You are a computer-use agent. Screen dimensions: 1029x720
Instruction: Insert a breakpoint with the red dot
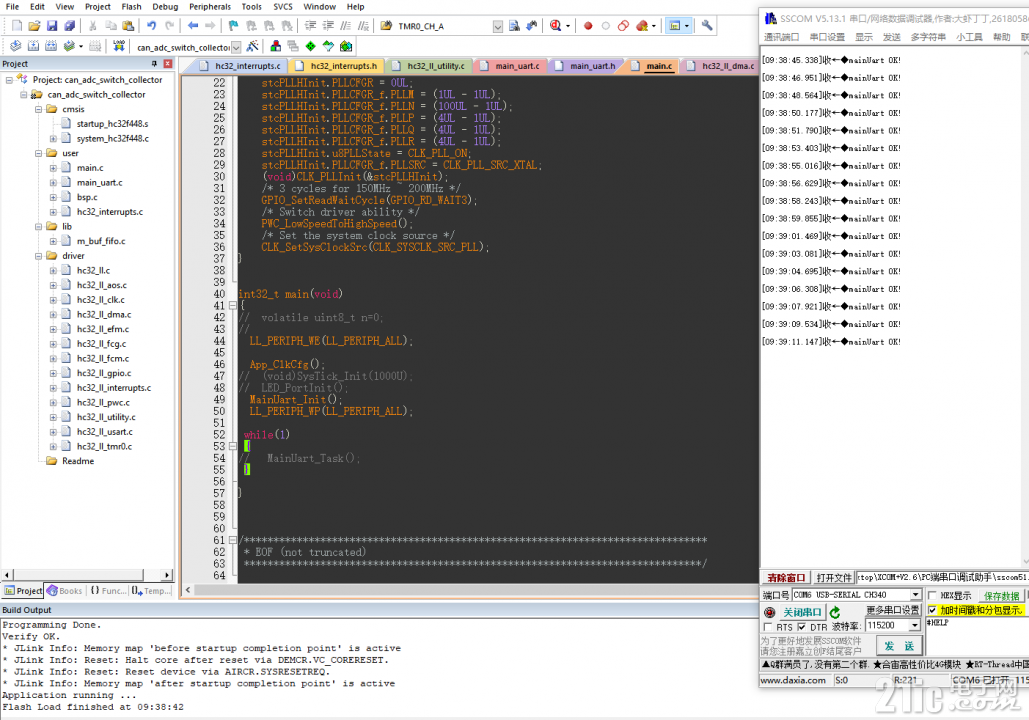588,26
